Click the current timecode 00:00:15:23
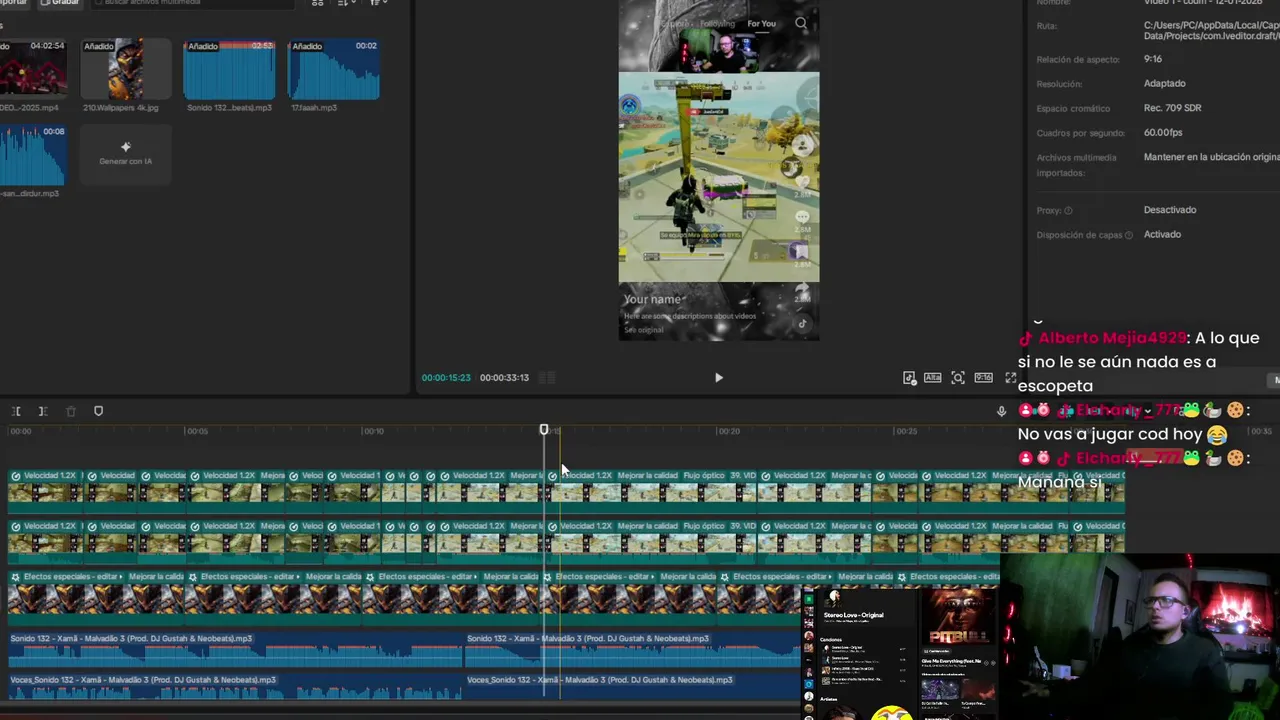The width and height of the screenshot is (1280, 720). tap(446, 378)
